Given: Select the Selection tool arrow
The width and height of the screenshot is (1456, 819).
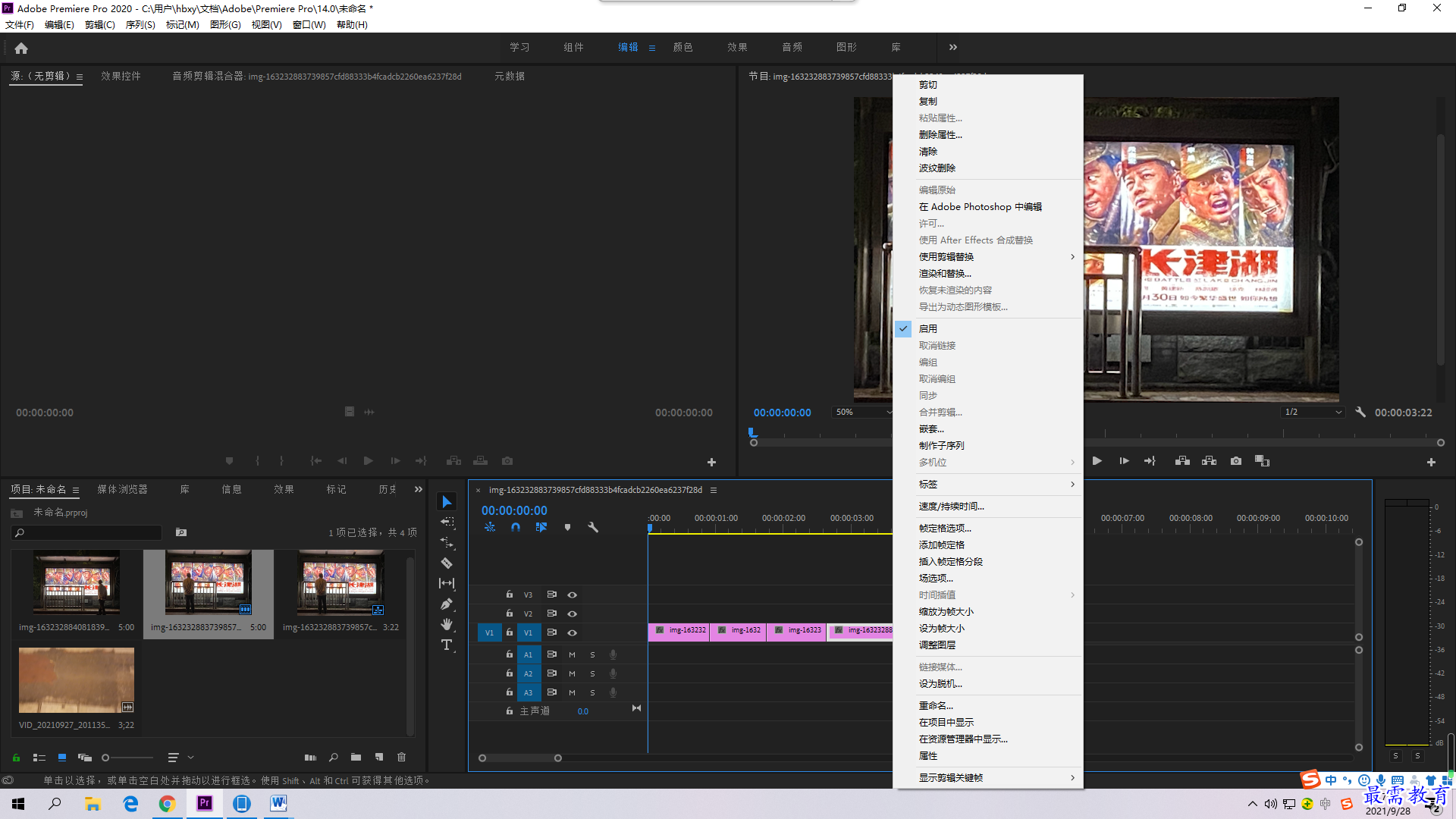Looking at the screenshot, I should 447,502.
